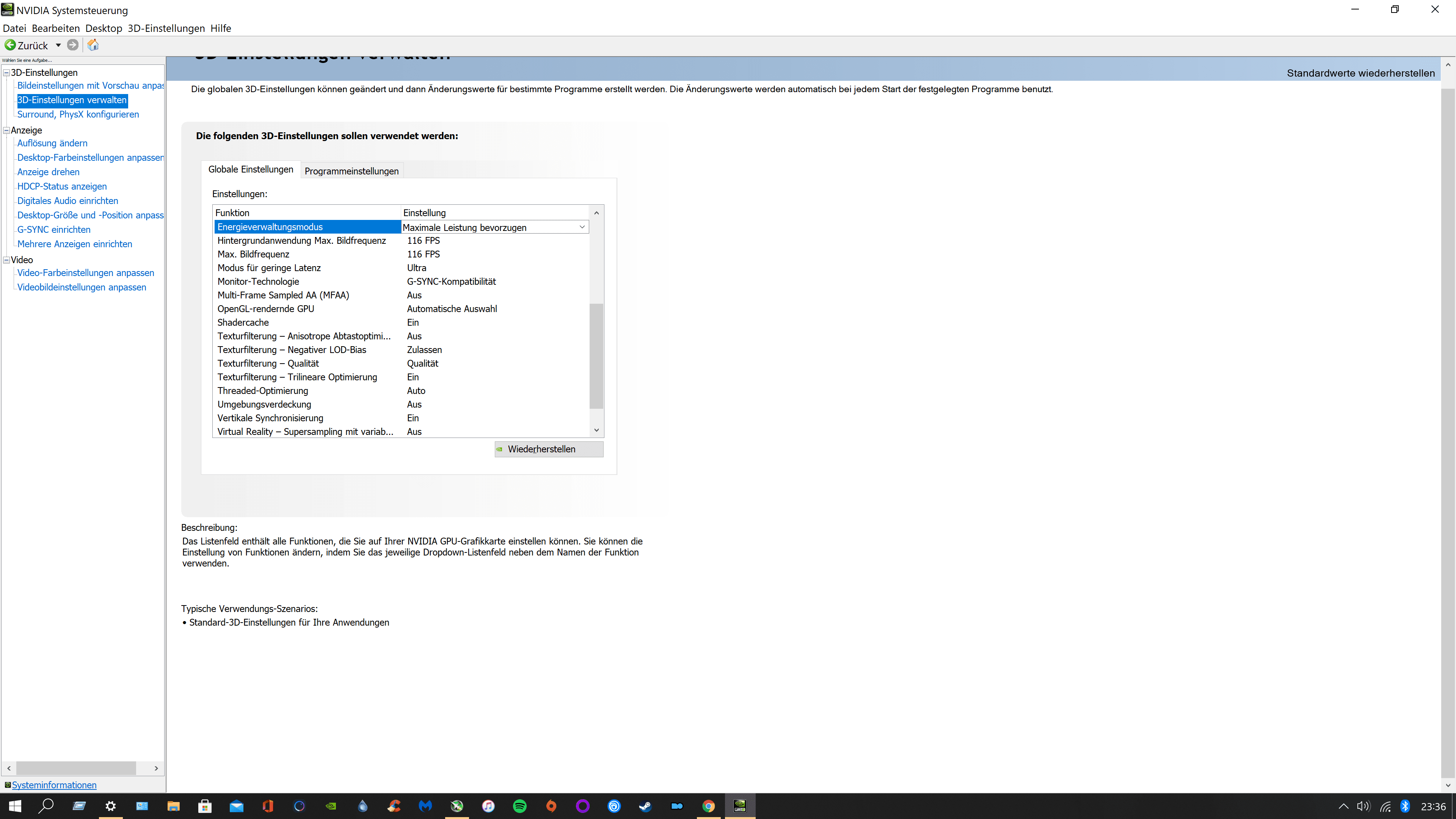Image resolution: width=1456 pixels, height=819 pixels.
Task: Select the OpenGL-rendernde GPU row
Action: tap(401, 309)
